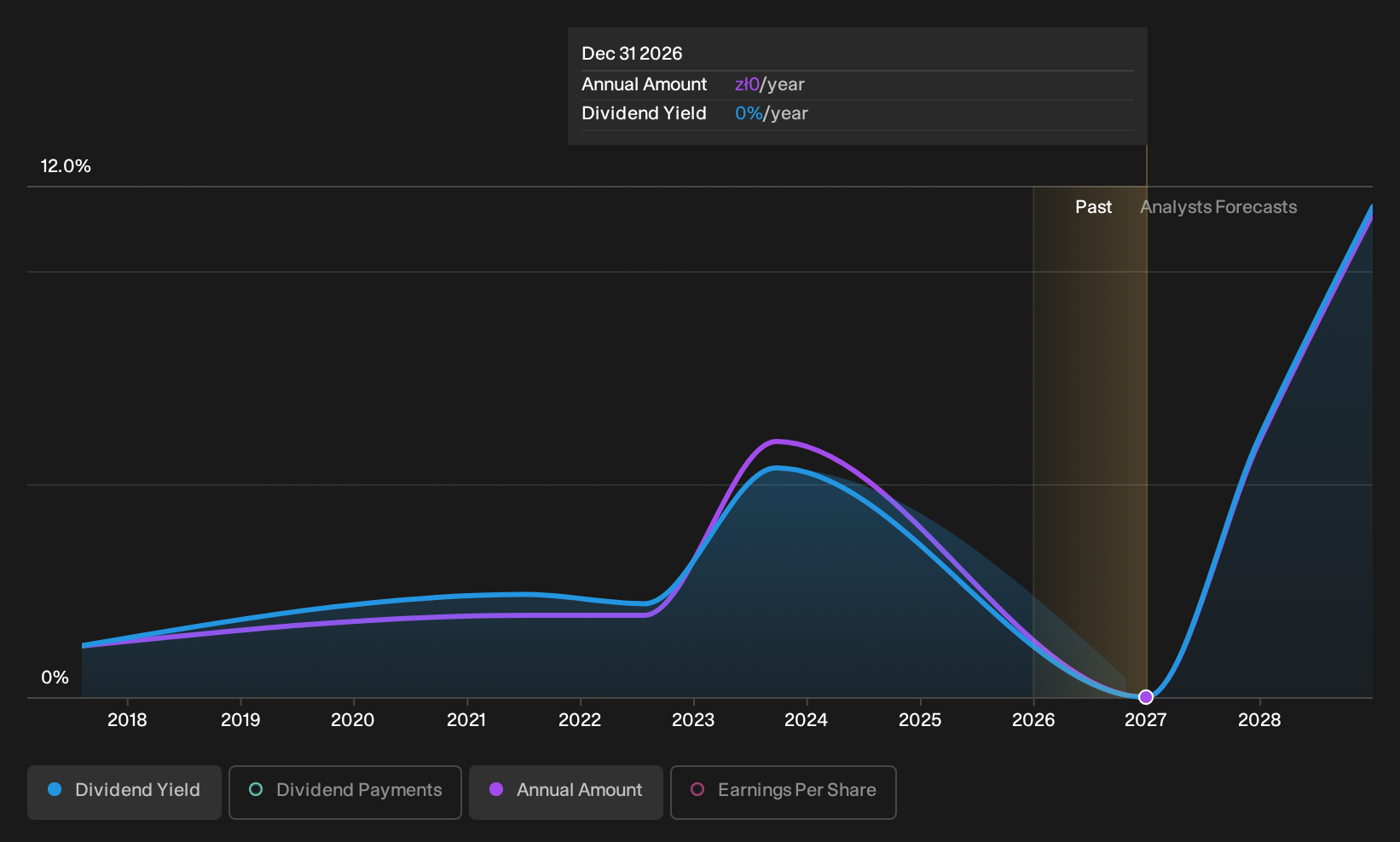Image resolution: width=1400 pixels, height=842 pixels.
Task: Toggle the Dividend Yield series button
Action: click(x=124, y=792)
